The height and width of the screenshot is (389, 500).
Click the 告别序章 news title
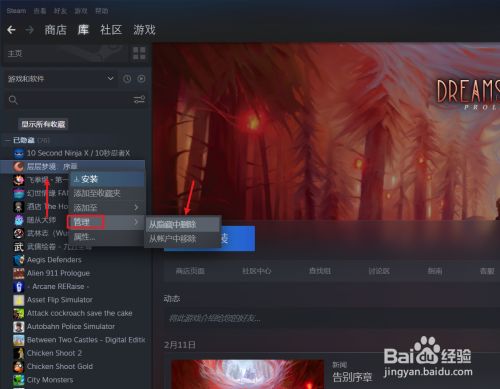[352, 378]
